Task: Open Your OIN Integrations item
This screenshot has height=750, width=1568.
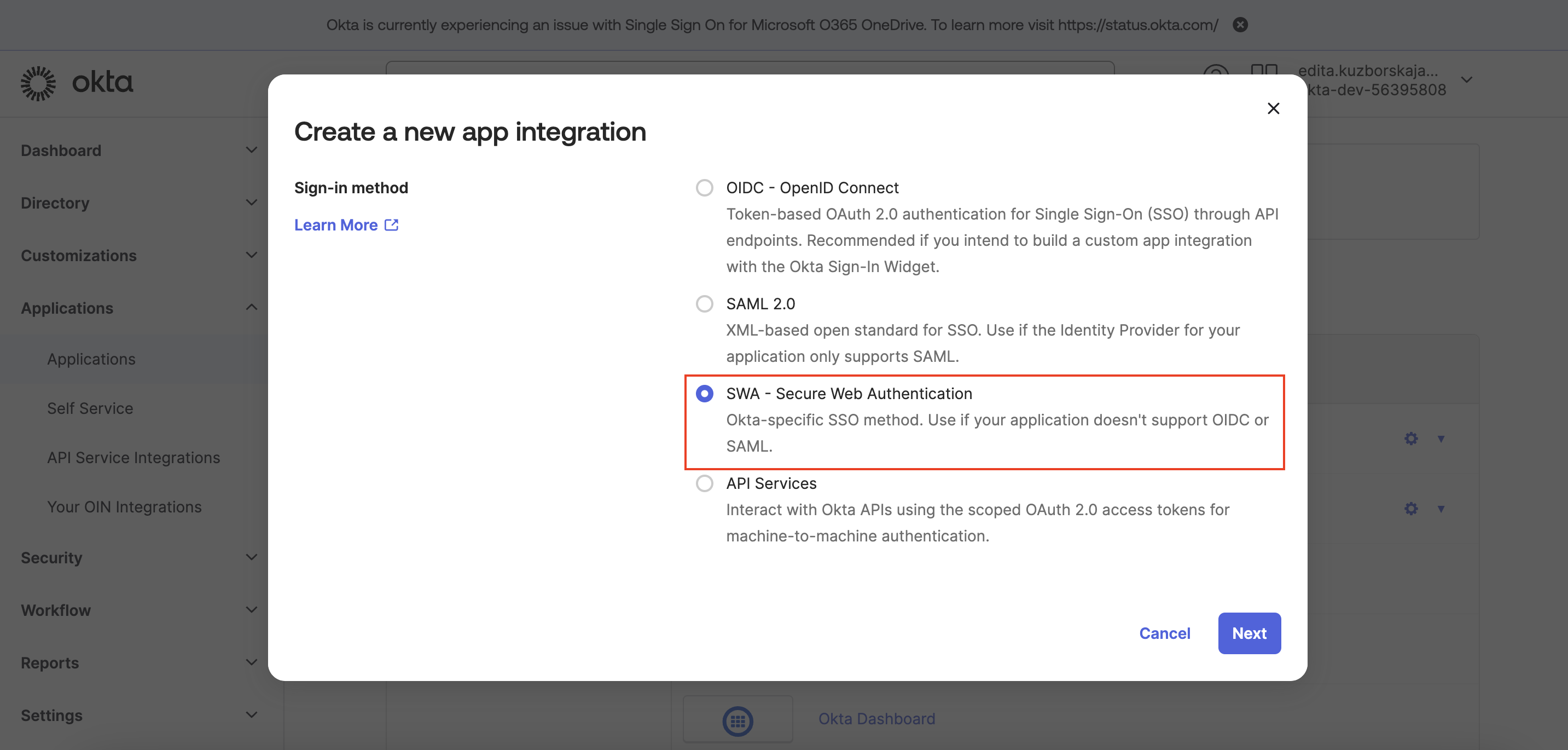Action: point(124,507)
